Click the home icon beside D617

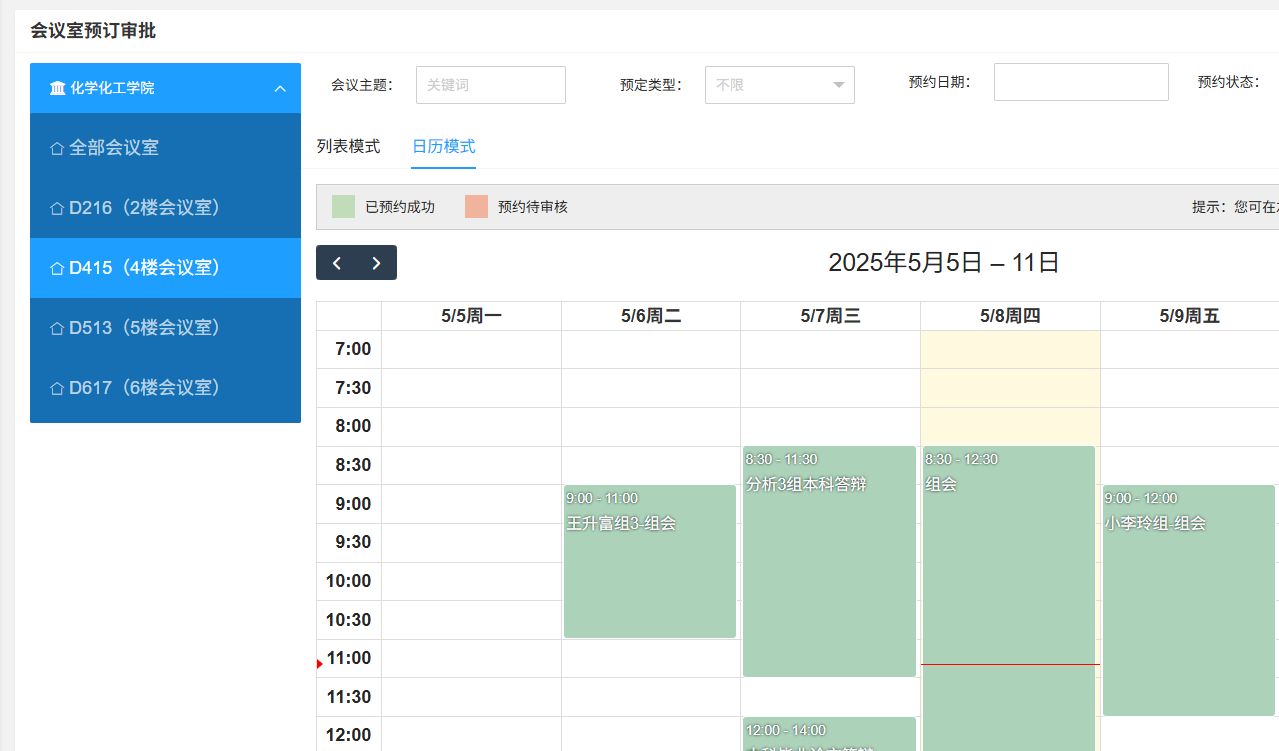tap(57, 388)
